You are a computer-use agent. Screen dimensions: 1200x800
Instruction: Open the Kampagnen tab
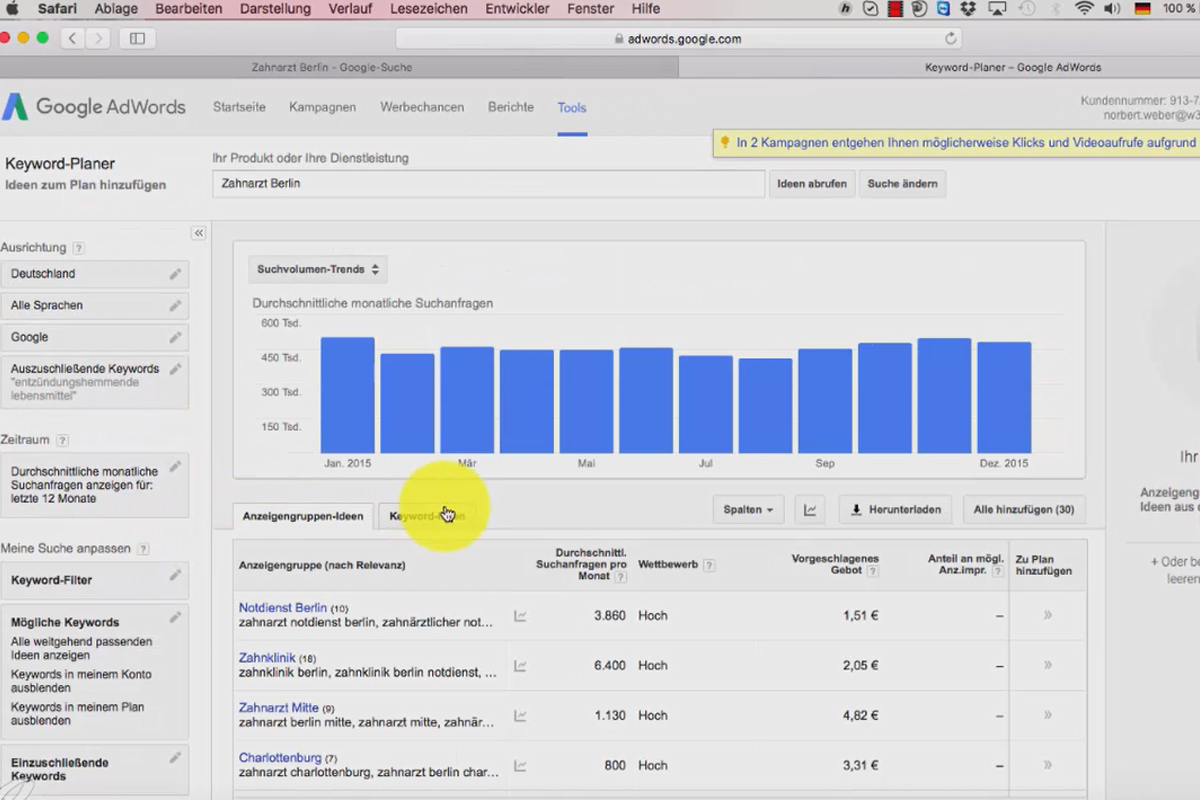pos(322,107)
